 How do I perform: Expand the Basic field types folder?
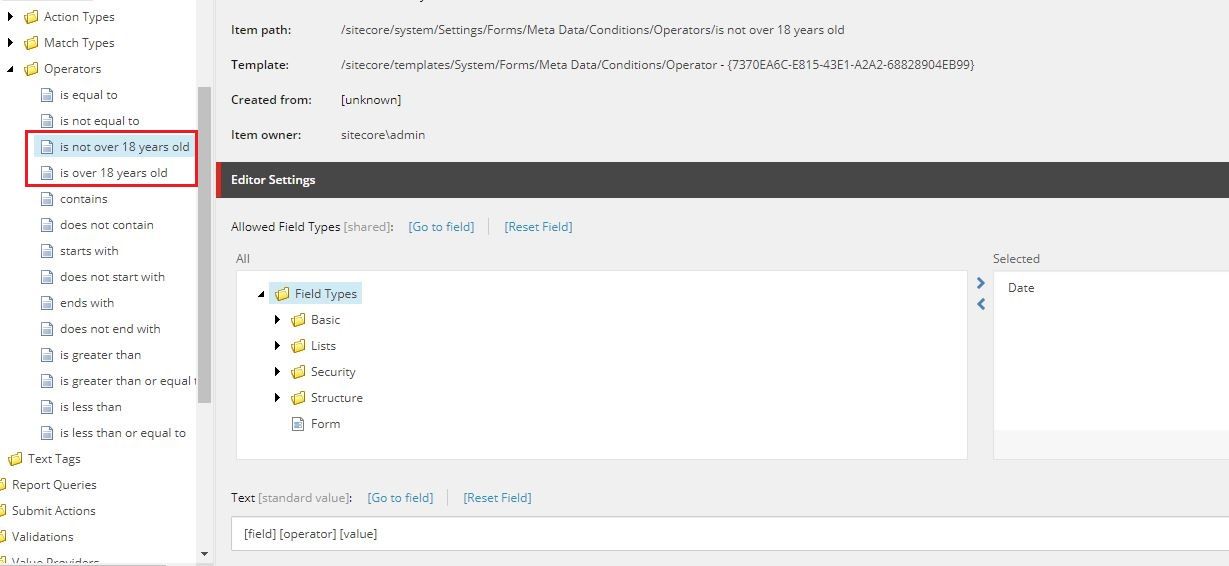pyautogui.click(x=278, y=320)
